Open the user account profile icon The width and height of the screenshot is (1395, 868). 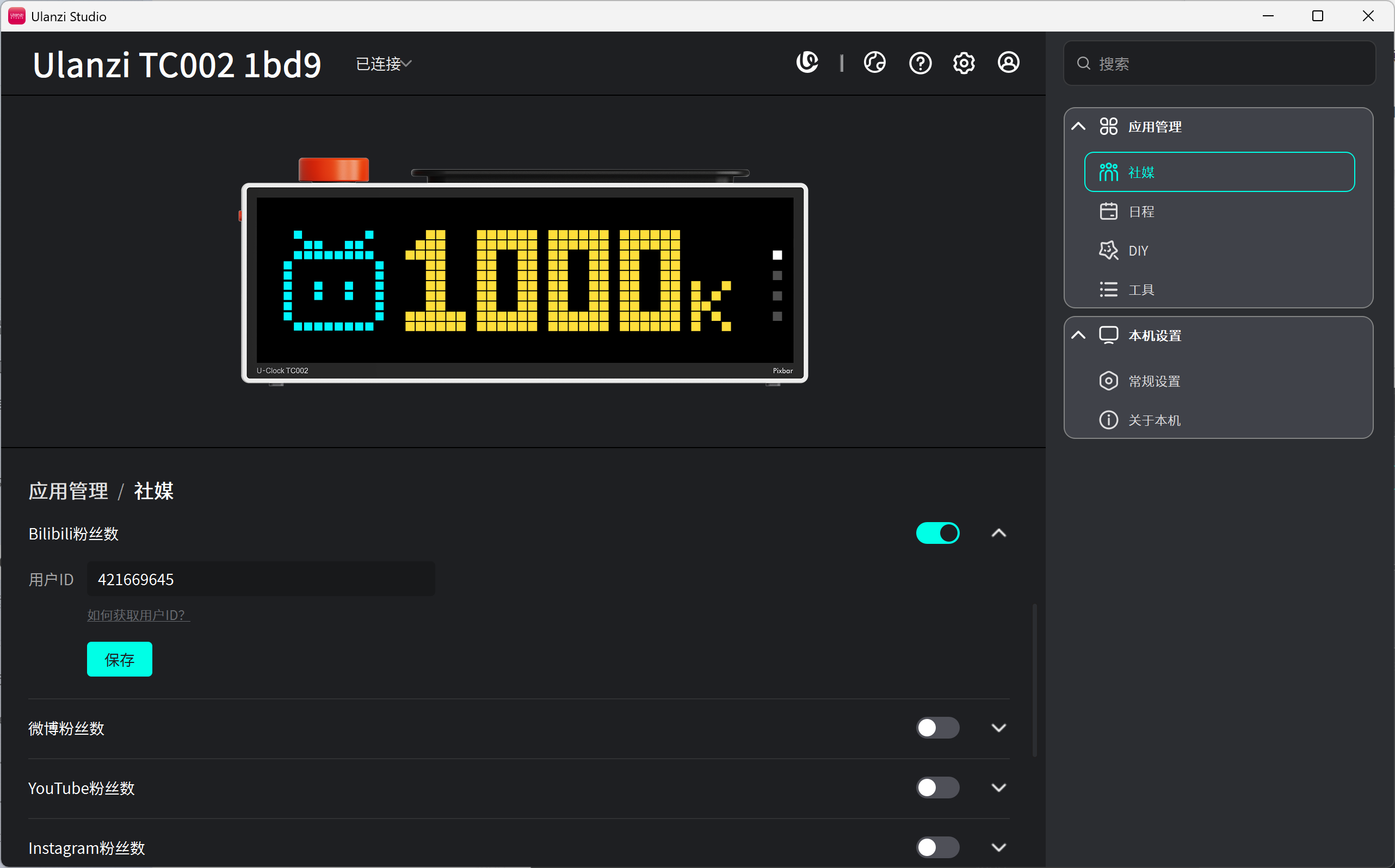tap(1009, 63)
